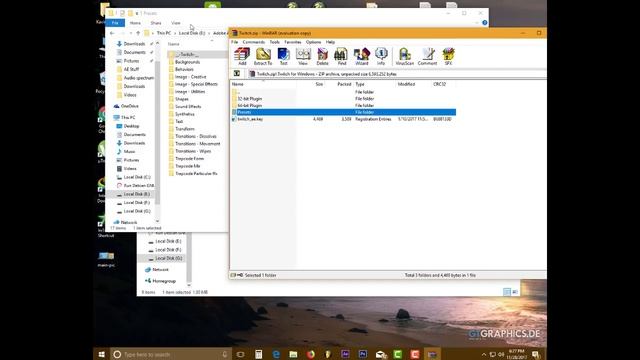
Task: Open the Behaviors folder in Explorer
Action: (x=184, y=69)
